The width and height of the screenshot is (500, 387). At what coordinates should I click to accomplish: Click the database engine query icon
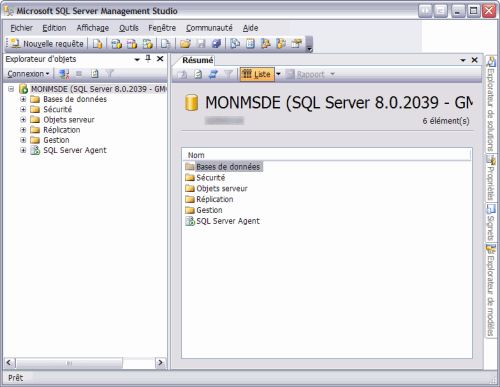[97, 44]
